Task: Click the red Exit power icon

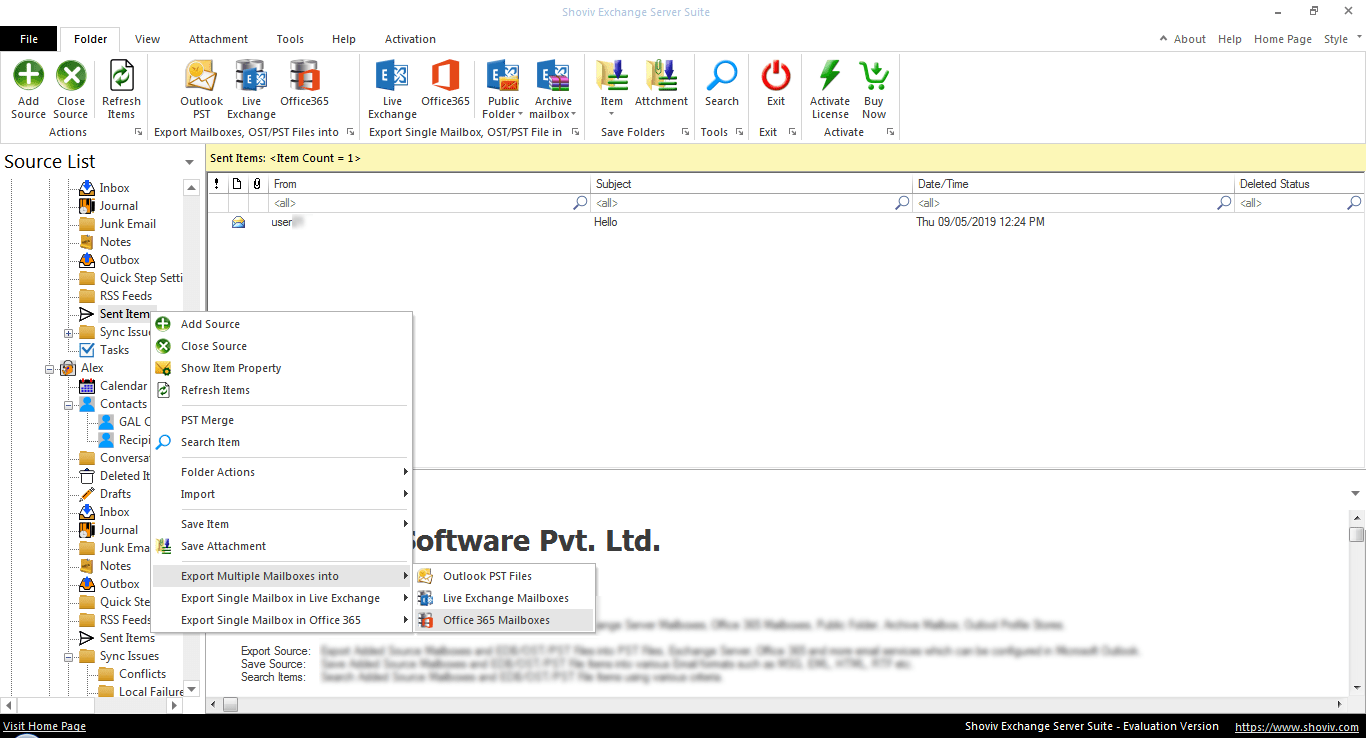Action: tap(776, 76)
